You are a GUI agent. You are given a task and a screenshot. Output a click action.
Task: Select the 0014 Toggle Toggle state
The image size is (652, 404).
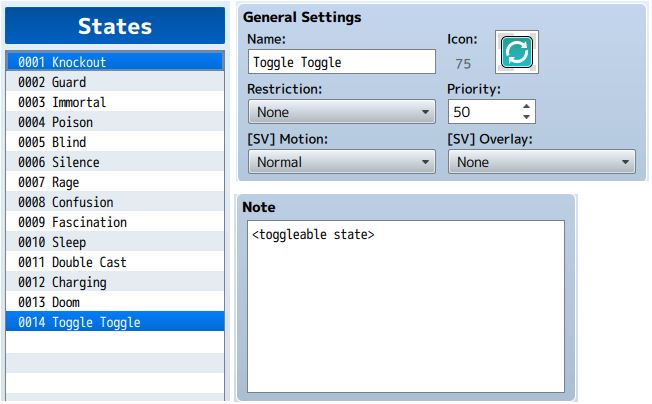pos(115,322)
